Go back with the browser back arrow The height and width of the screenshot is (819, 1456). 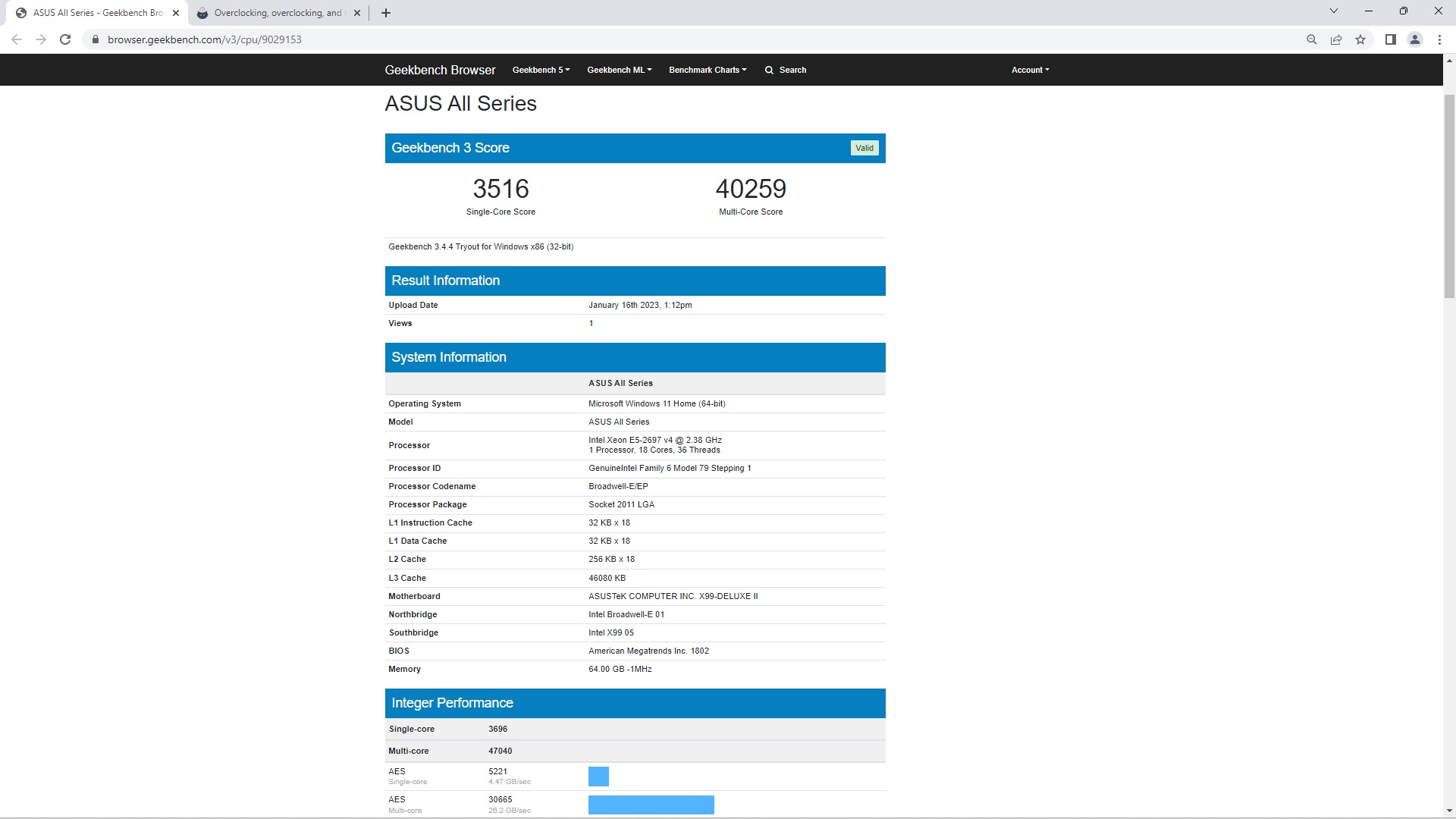tap(17, 39)
